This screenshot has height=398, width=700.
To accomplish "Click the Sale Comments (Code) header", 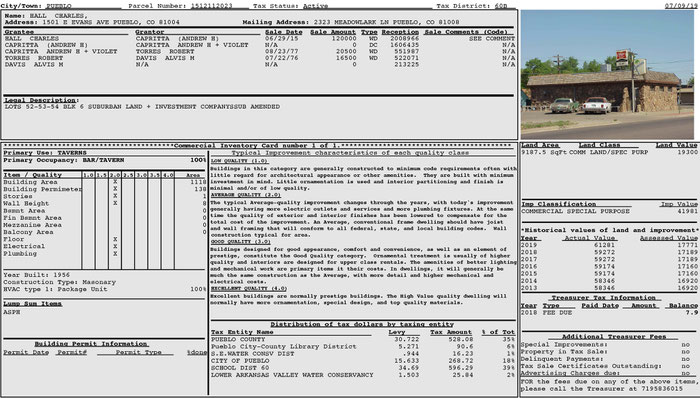I will tap(466, 32).
